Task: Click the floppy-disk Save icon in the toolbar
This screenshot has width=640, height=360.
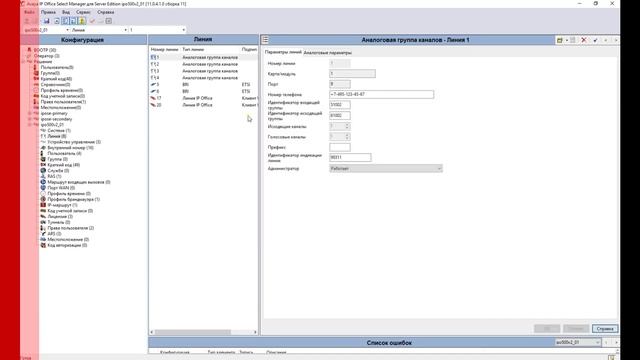Action: coord(47,21)
